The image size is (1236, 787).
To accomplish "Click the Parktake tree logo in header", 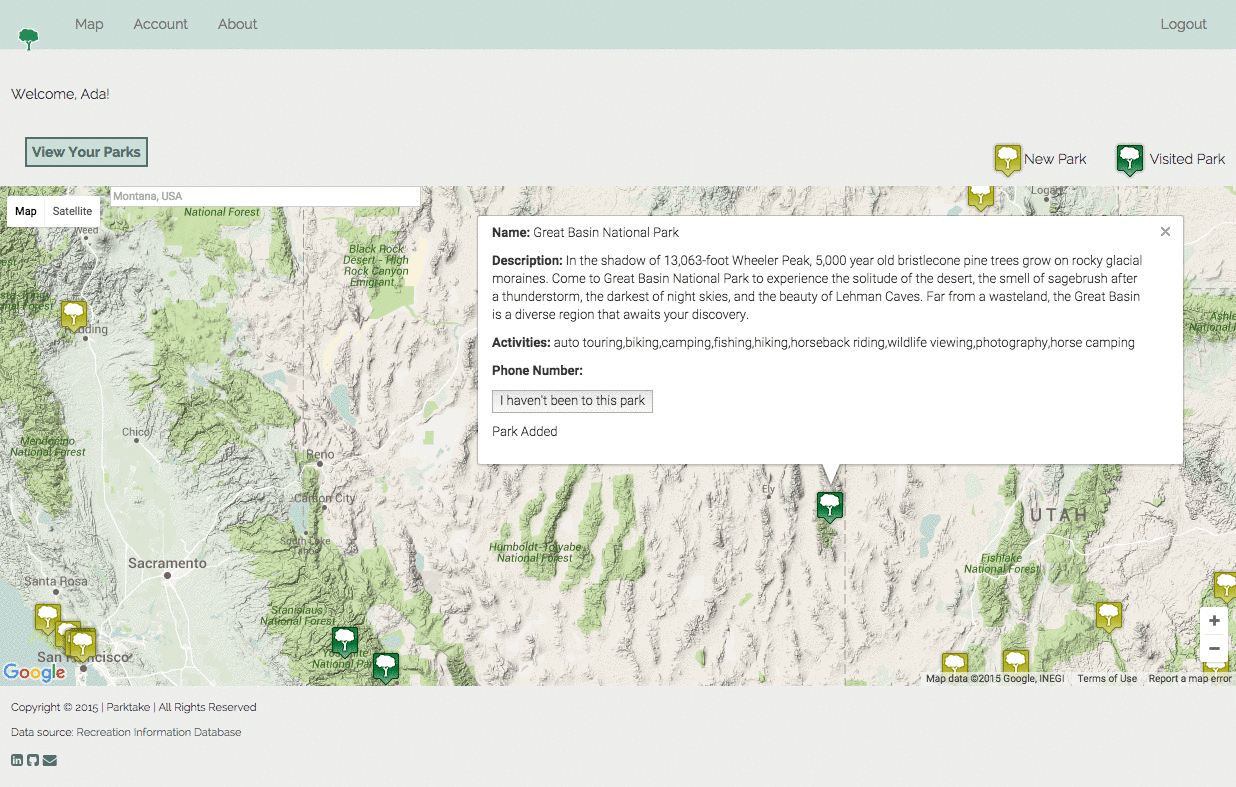I will click(x=29, y=39).
